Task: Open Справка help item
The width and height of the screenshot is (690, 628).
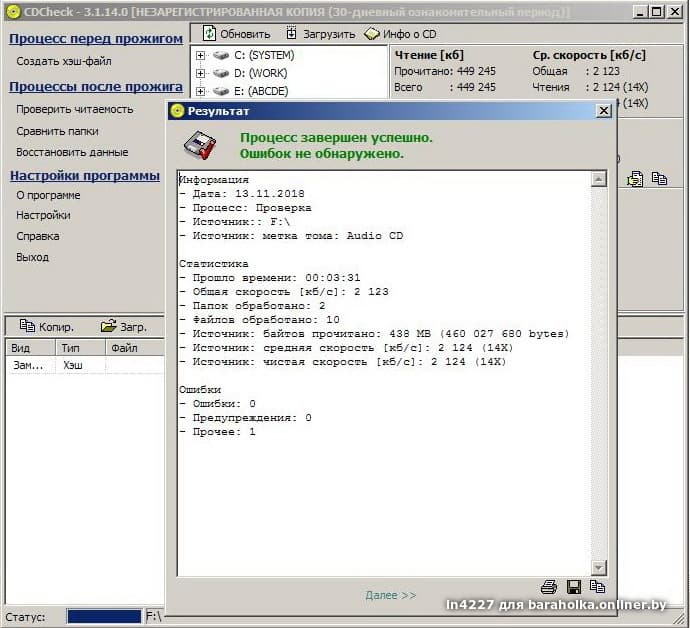Action: coord(38,236)
